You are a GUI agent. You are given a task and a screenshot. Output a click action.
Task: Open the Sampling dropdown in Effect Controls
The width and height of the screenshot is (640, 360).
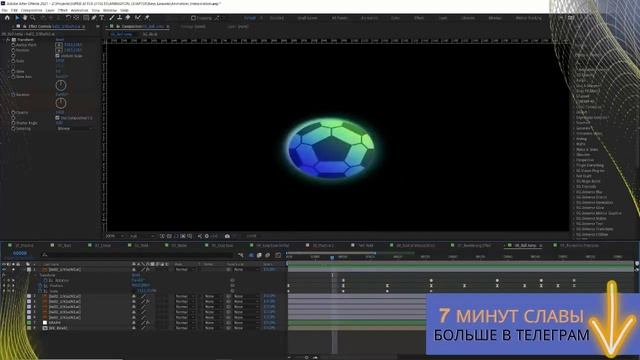point(75,128)
